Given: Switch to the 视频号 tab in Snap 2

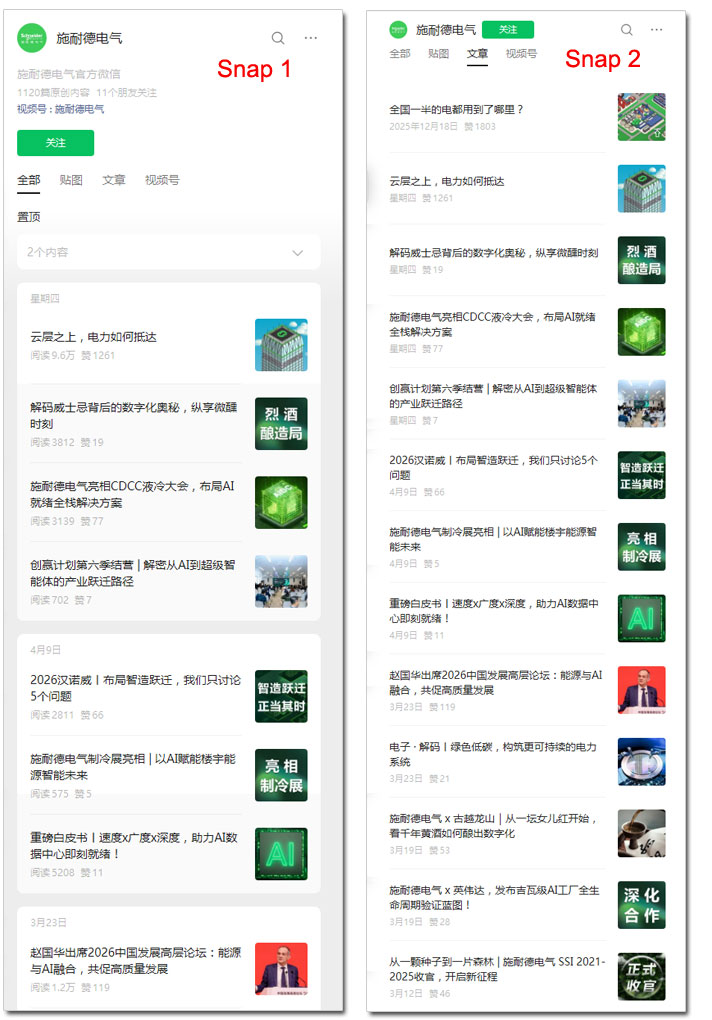Looking at the screenshot, I should tap(521, 54).
